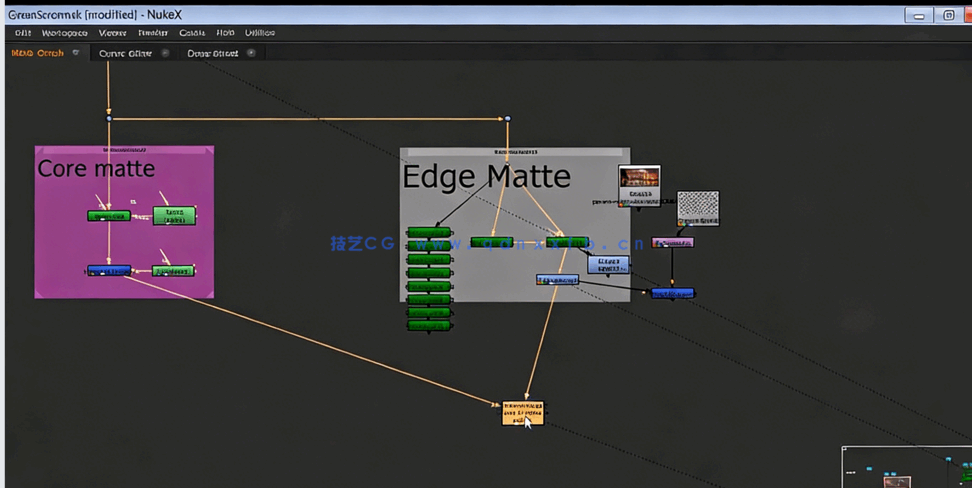
Task: Select the blue node right of Edge Matte
Action: (672, 293)
